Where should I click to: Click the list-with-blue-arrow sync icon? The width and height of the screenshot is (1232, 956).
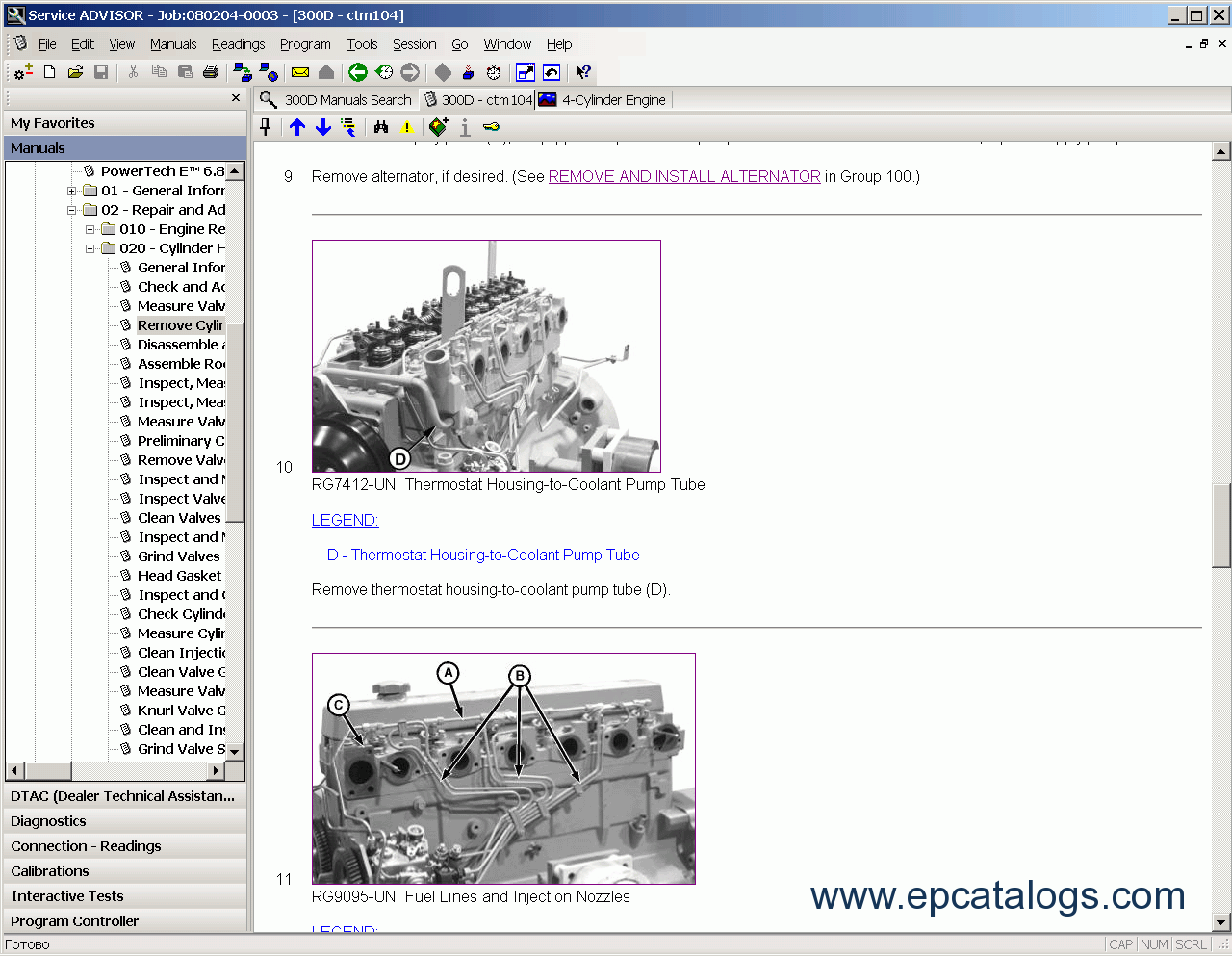348,127
